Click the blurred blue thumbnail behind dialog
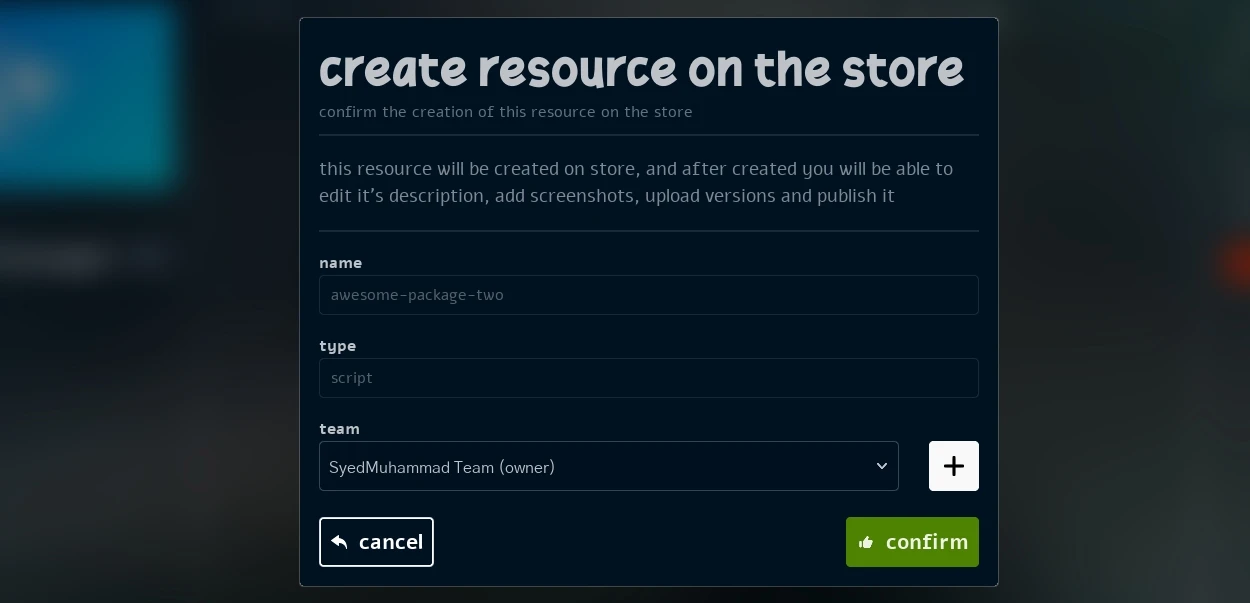This screenshot has width=1250, height=603. [85, 95]
